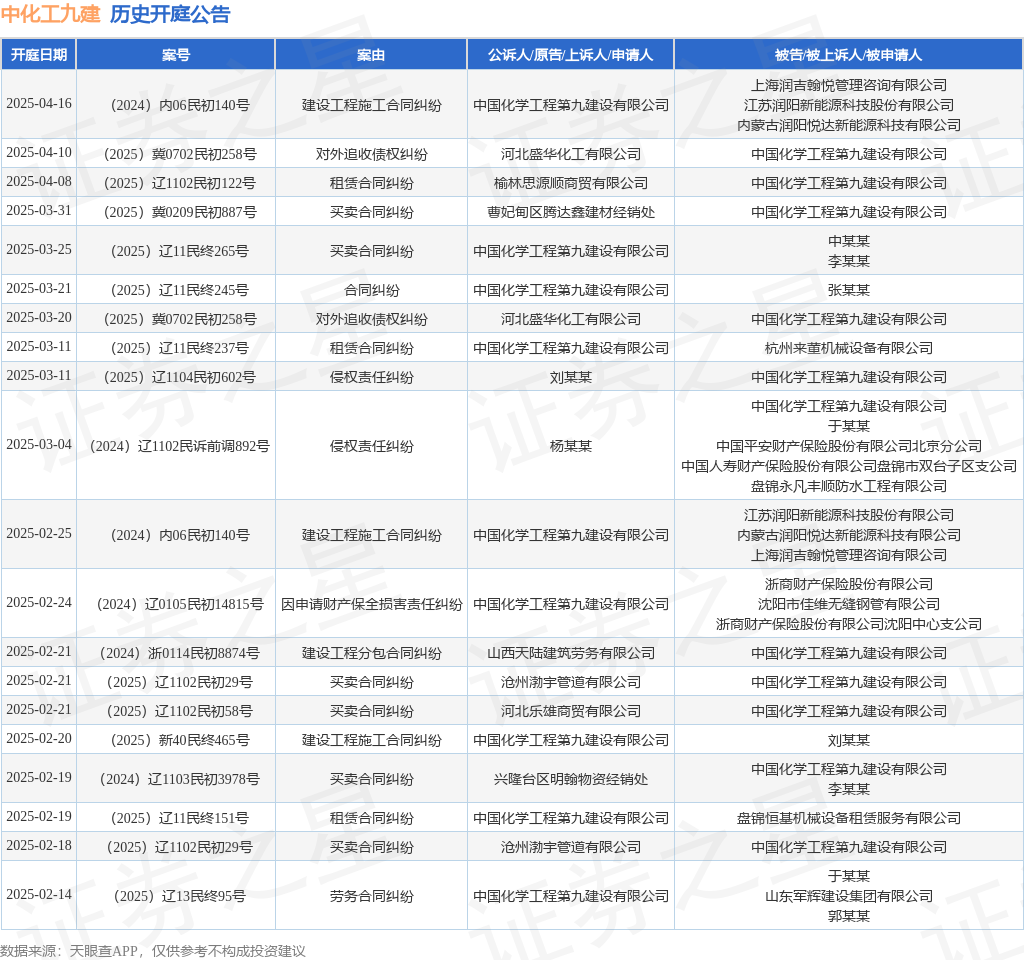Select the date 2025-02-14
This screenshot has height=960, width=1024.
(x=39, y=895)
